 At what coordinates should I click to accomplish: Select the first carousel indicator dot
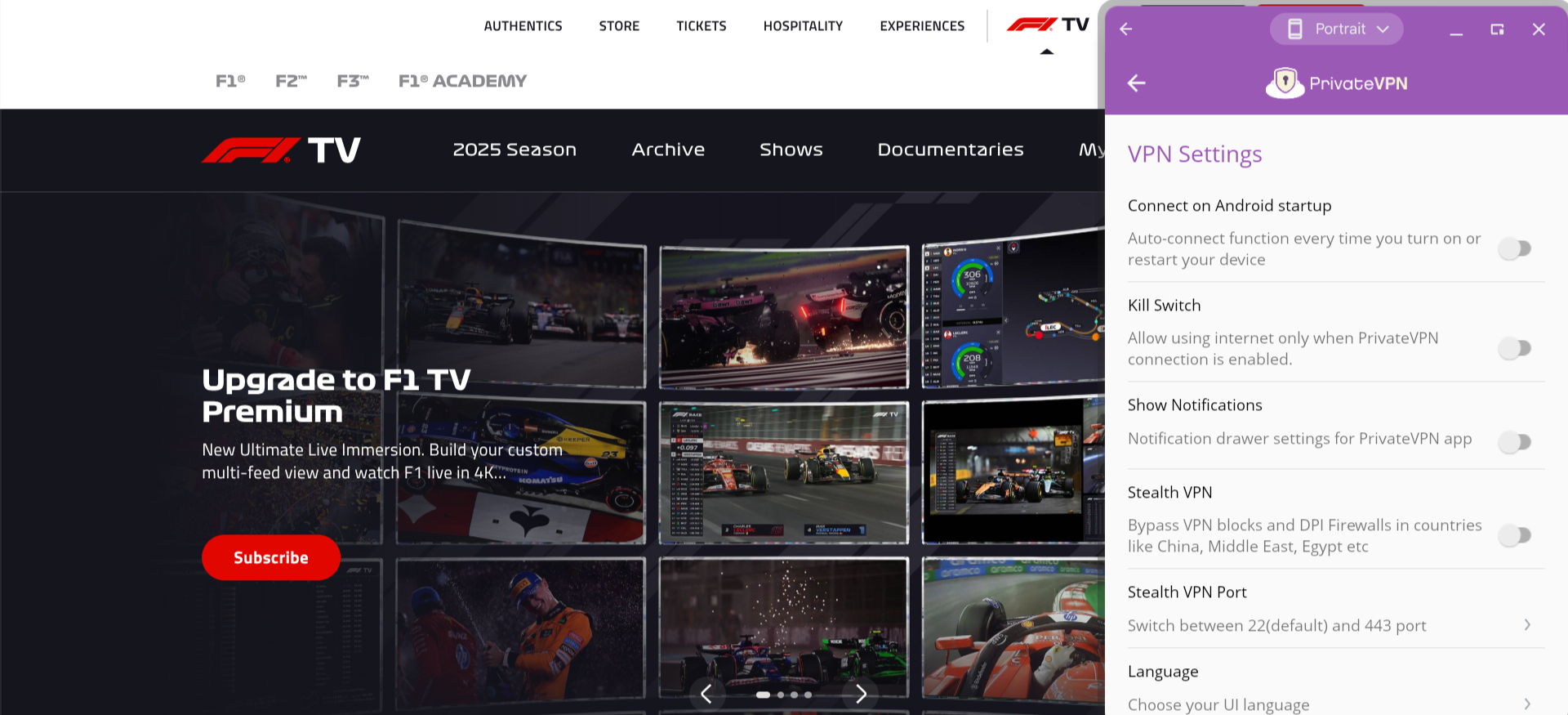pyautogui.click(x=763, y=695)
